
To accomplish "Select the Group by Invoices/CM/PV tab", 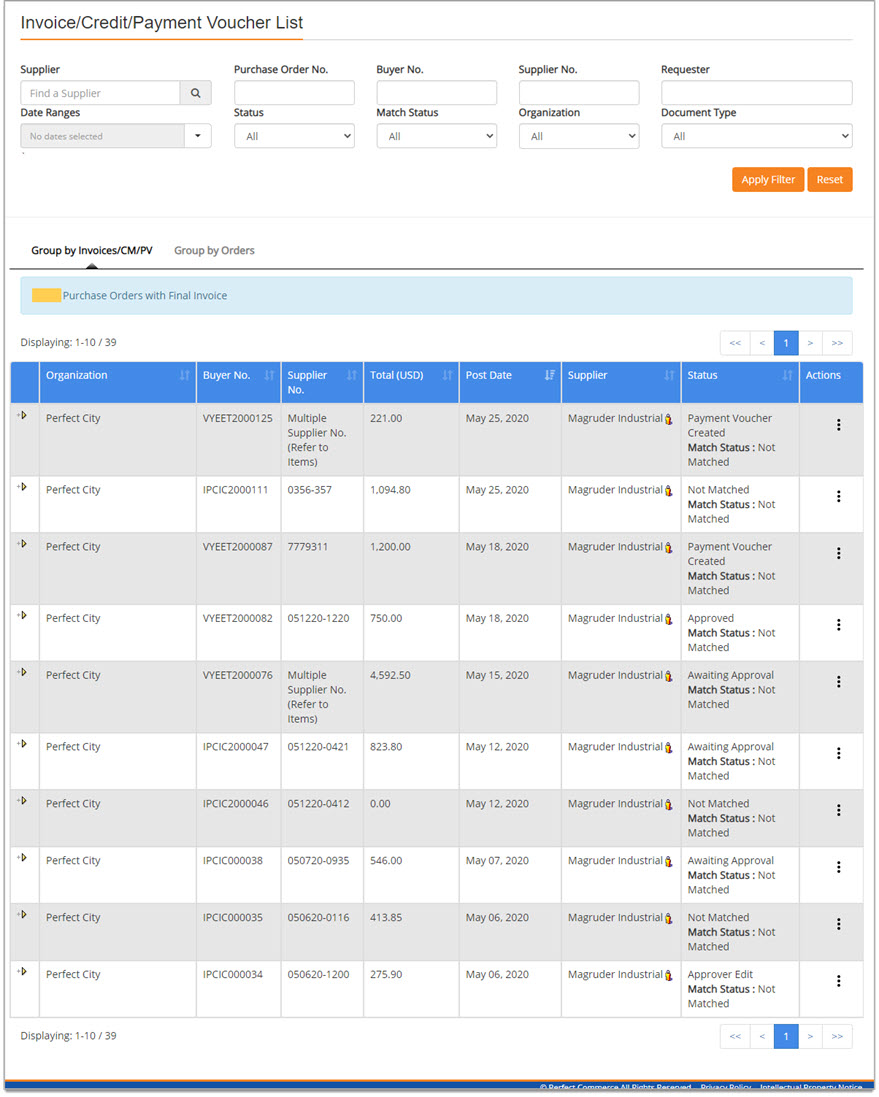I will click(x=92, y=250).
